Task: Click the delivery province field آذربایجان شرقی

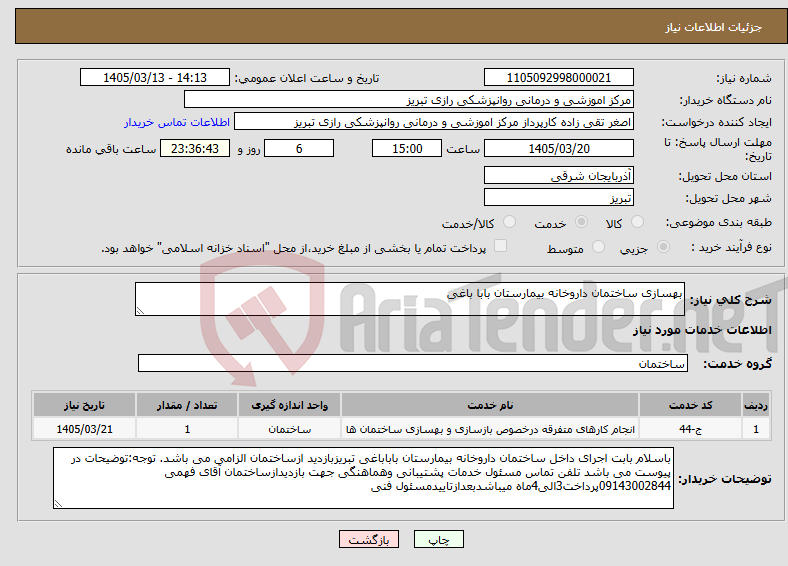Action: (x=559, y=175)
